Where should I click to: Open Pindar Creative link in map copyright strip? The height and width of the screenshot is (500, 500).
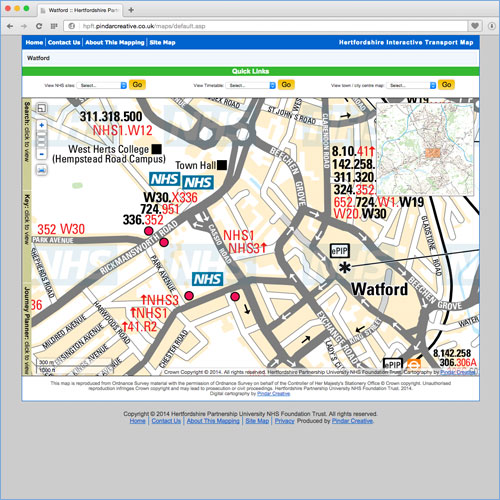click(458, 372)
